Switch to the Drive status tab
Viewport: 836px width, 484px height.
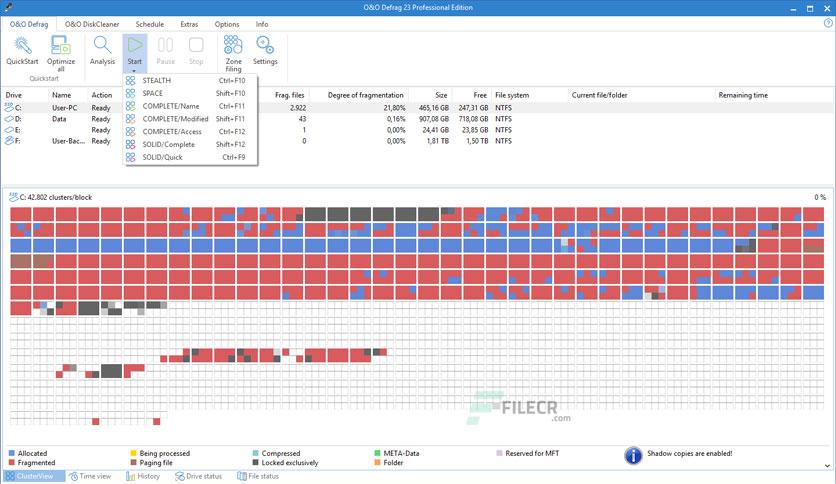(x=198, y=476)
